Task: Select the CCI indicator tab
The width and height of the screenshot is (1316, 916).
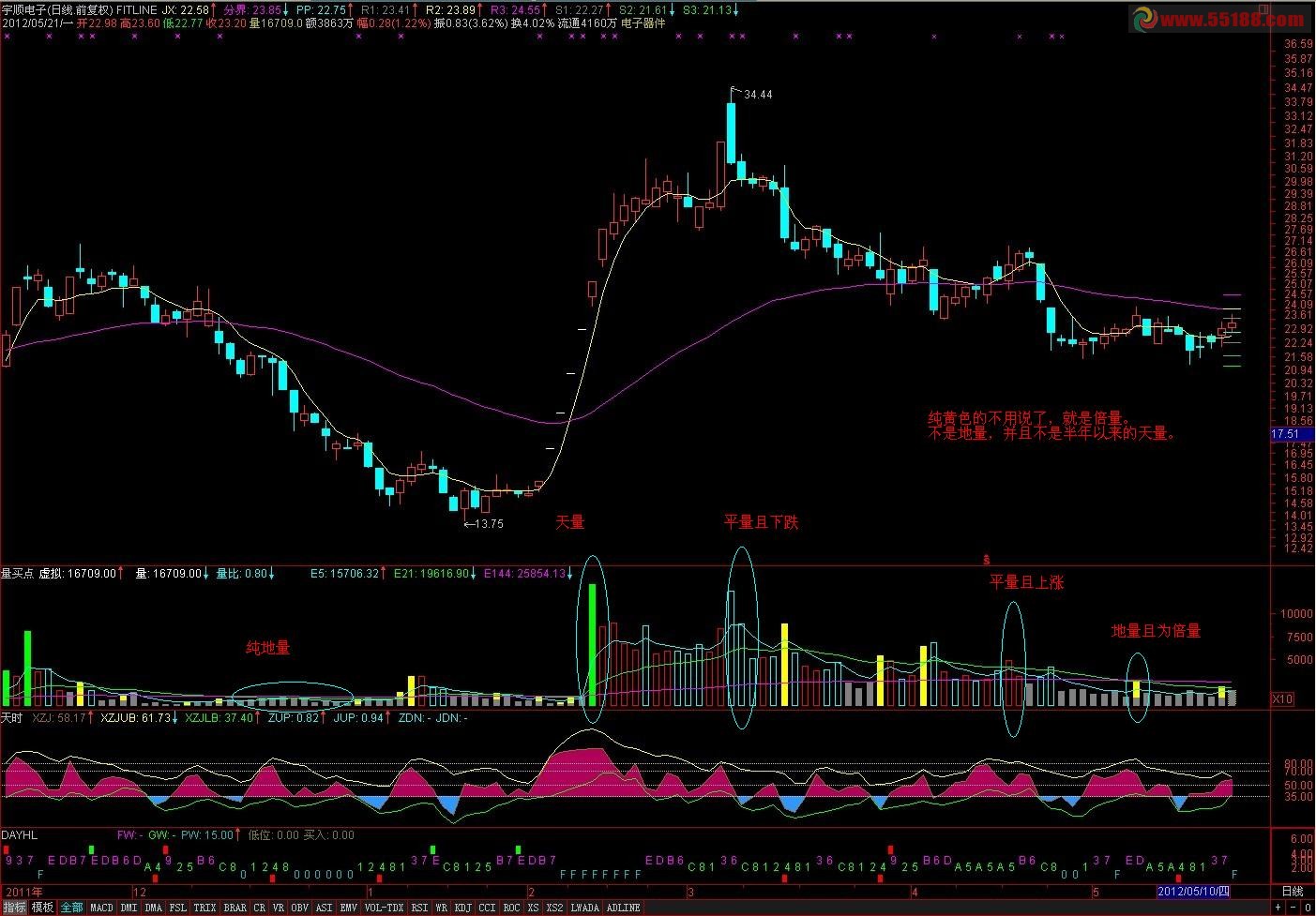Action: coord(488,908)
